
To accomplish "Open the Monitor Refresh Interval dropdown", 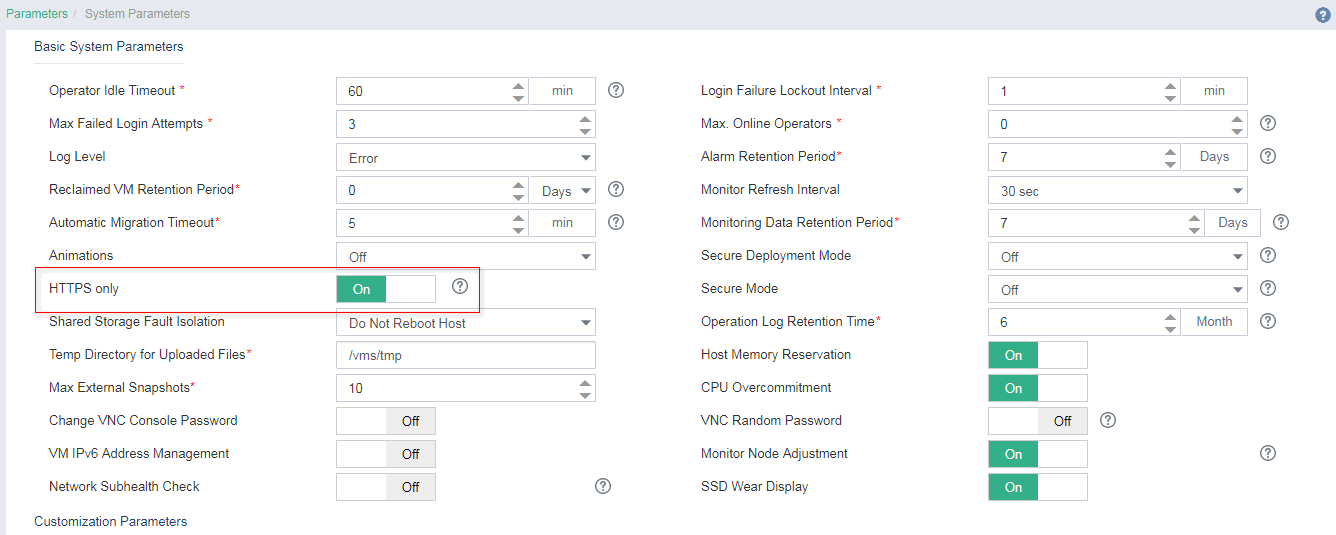I will (1118, 190).
